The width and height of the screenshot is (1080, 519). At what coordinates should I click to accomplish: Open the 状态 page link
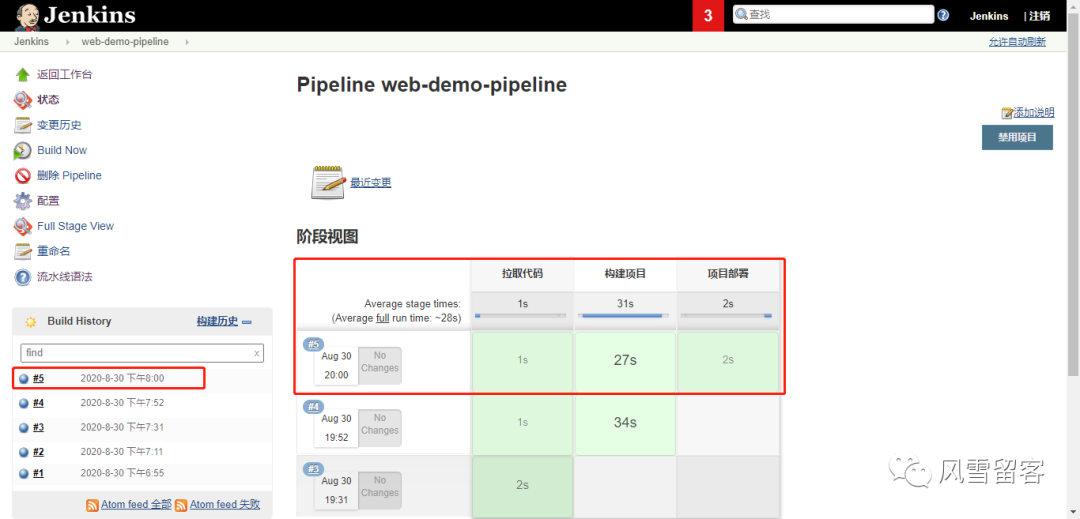48,100
